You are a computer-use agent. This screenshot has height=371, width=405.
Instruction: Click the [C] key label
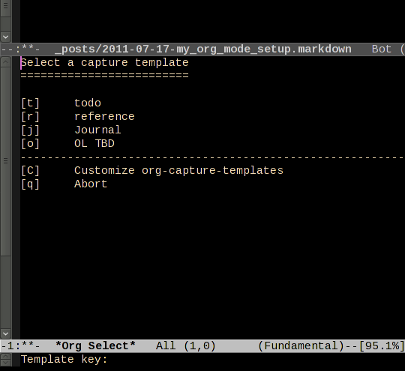[x=30, y=171]
